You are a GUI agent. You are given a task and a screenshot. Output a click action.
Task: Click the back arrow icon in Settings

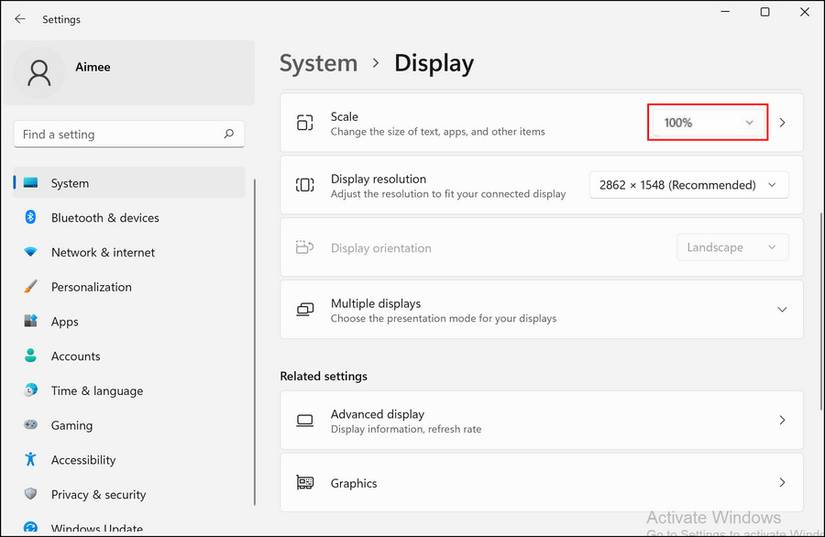click(x=20, y=19)
